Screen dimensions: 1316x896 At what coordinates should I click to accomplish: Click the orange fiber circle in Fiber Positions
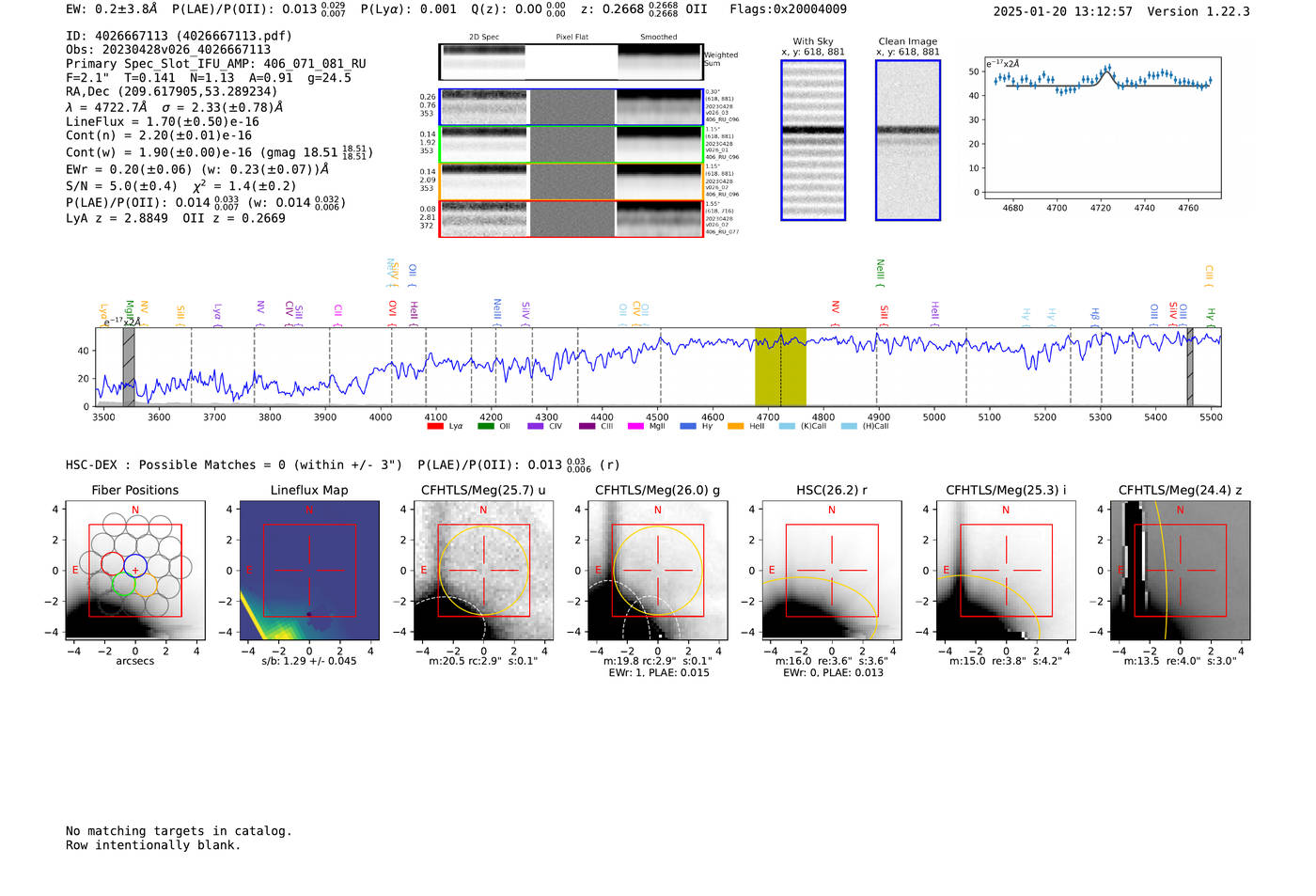tap(146, 587)
